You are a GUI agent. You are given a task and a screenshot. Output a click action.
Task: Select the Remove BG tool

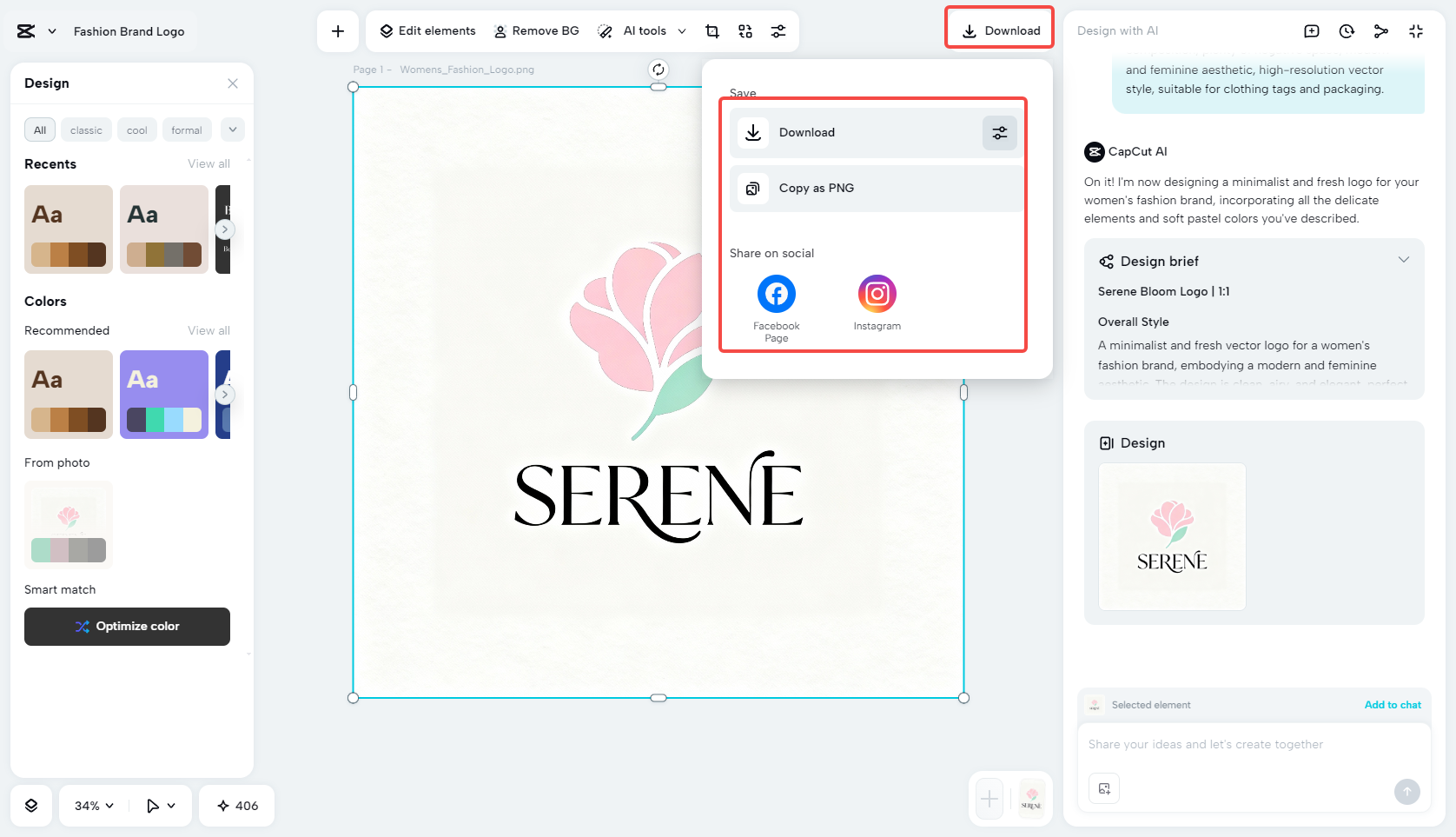click(537, 30)
